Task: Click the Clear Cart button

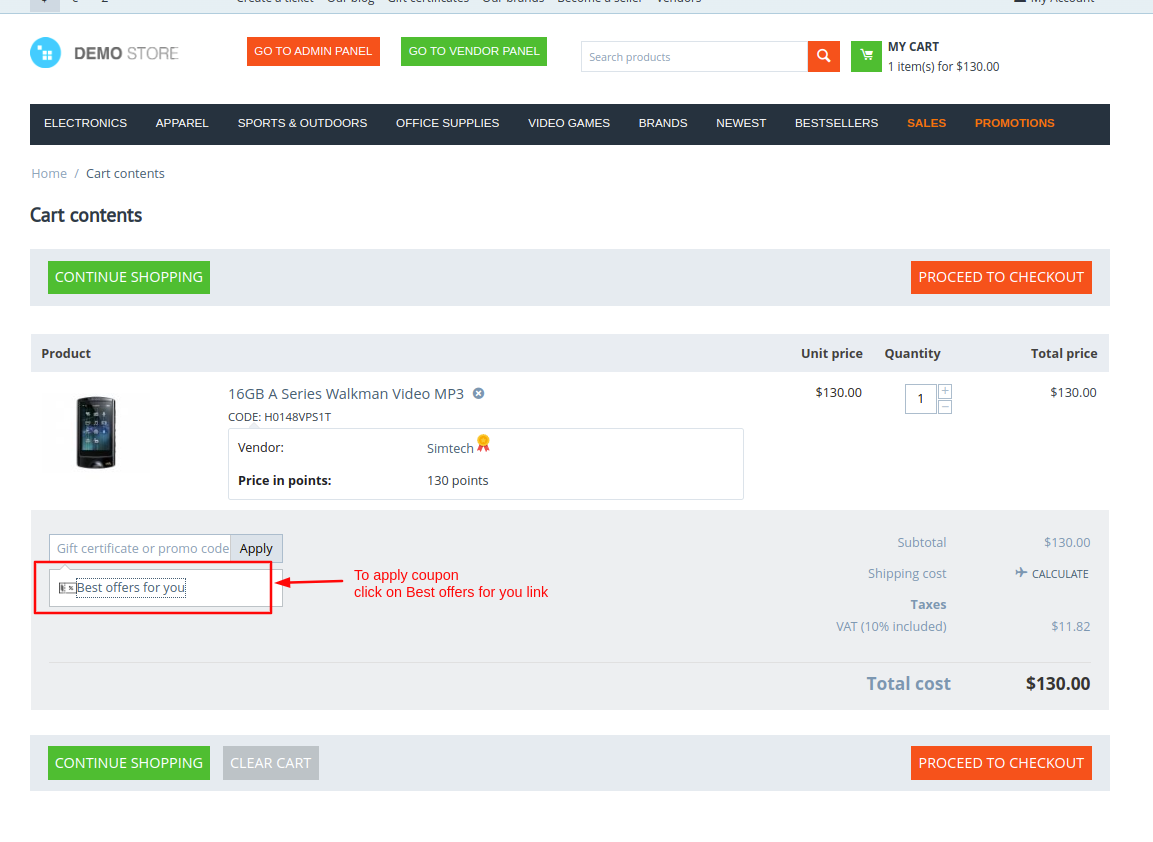Action: tap(270, 763)
